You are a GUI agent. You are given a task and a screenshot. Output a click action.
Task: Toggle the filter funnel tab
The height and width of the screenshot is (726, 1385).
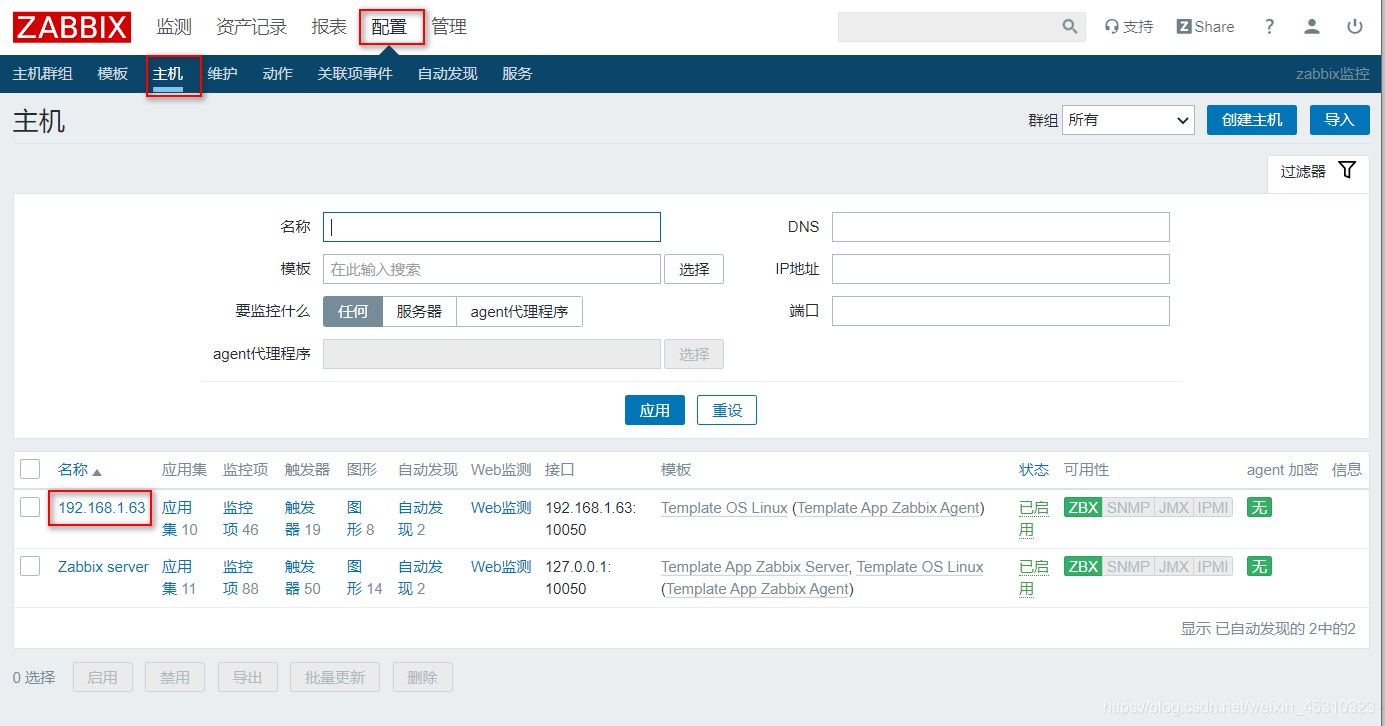point(1318,171)
